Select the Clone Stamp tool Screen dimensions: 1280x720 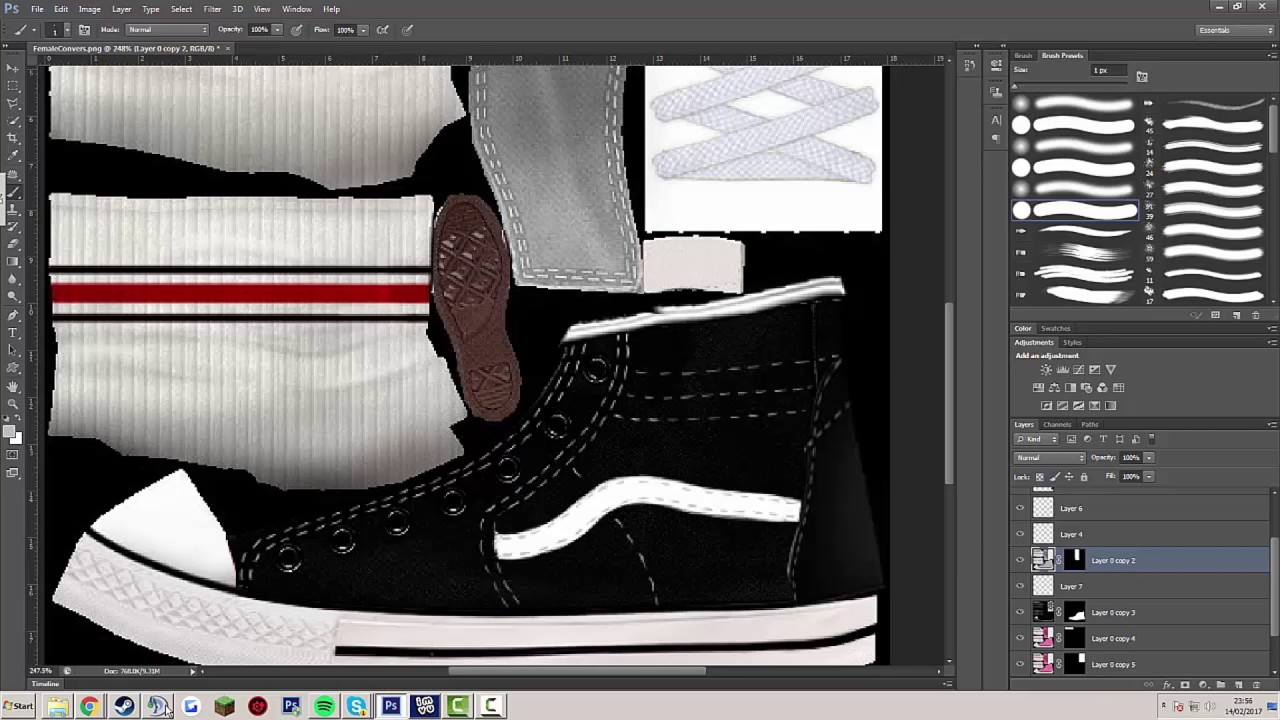coord(13,209)
